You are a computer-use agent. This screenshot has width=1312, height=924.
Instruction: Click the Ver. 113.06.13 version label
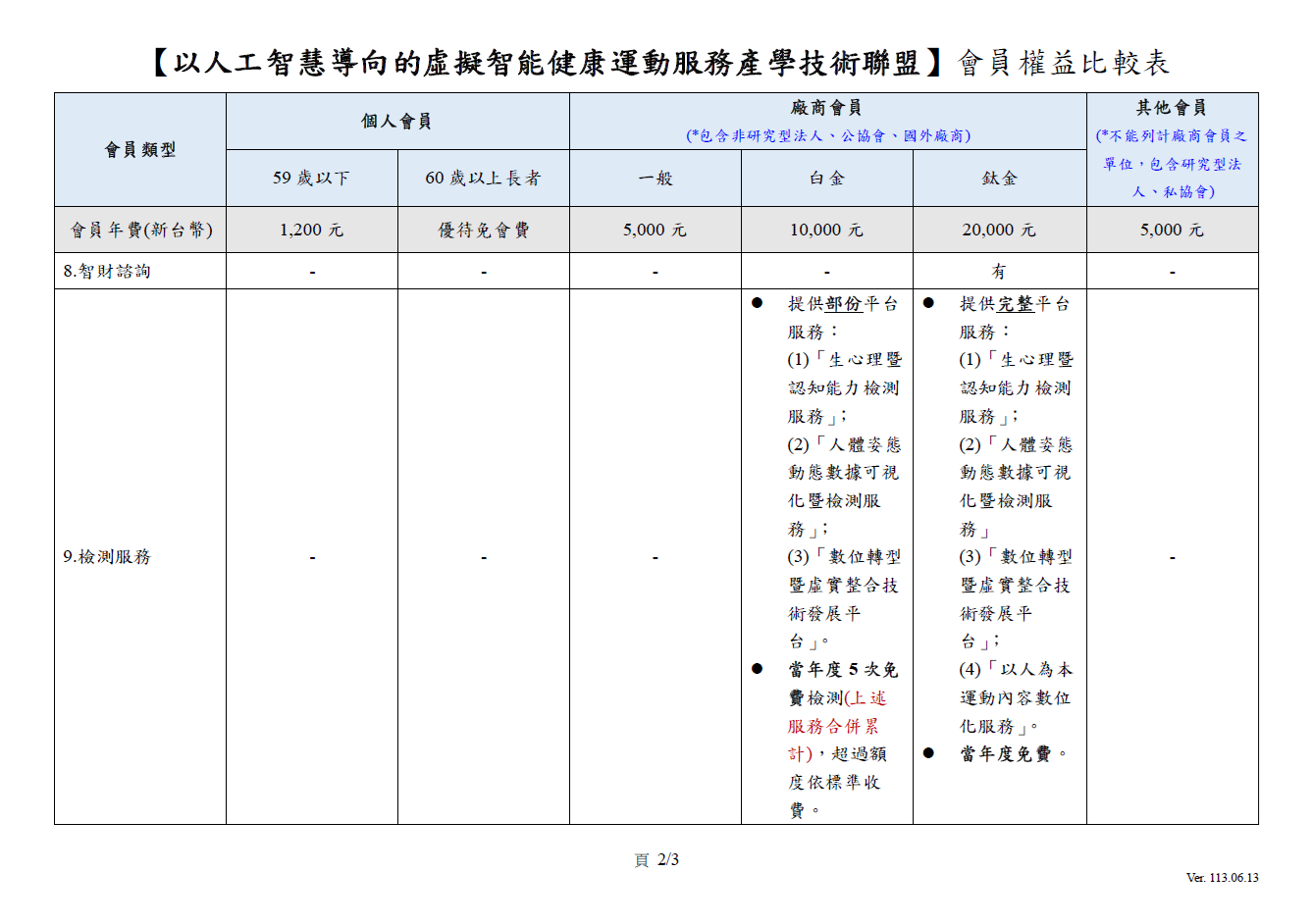coord(1222,878)
